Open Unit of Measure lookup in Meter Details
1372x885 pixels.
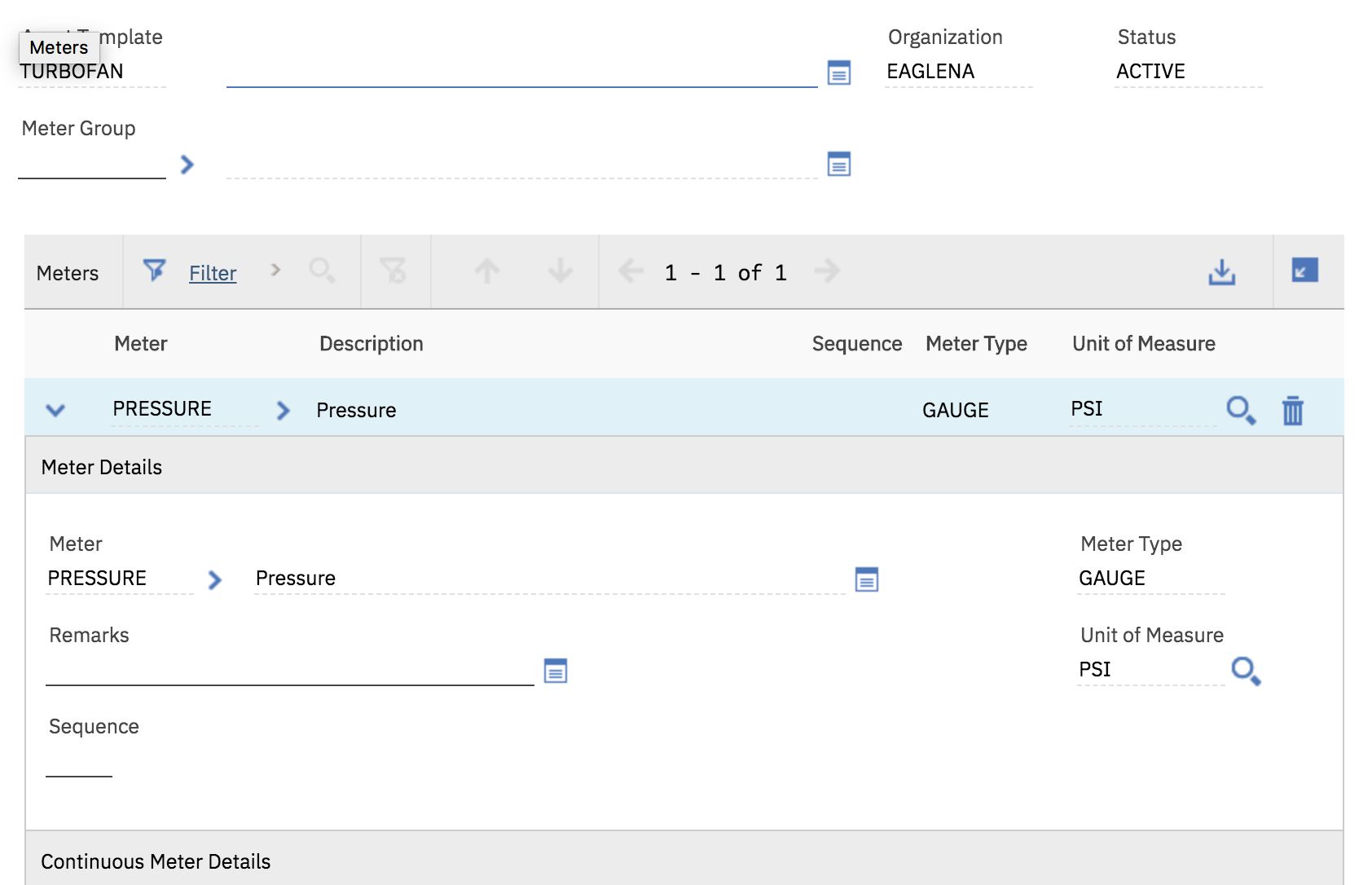pyautogui.click(x=1246, y=671)
